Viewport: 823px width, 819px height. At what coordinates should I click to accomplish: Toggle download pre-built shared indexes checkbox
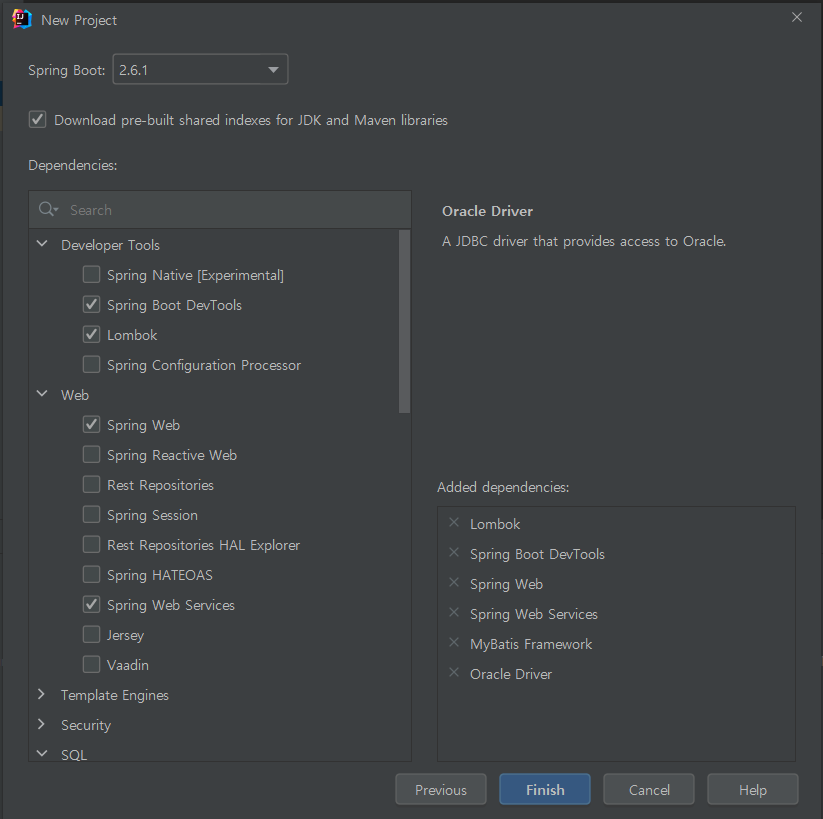click(x=37, y=120)
